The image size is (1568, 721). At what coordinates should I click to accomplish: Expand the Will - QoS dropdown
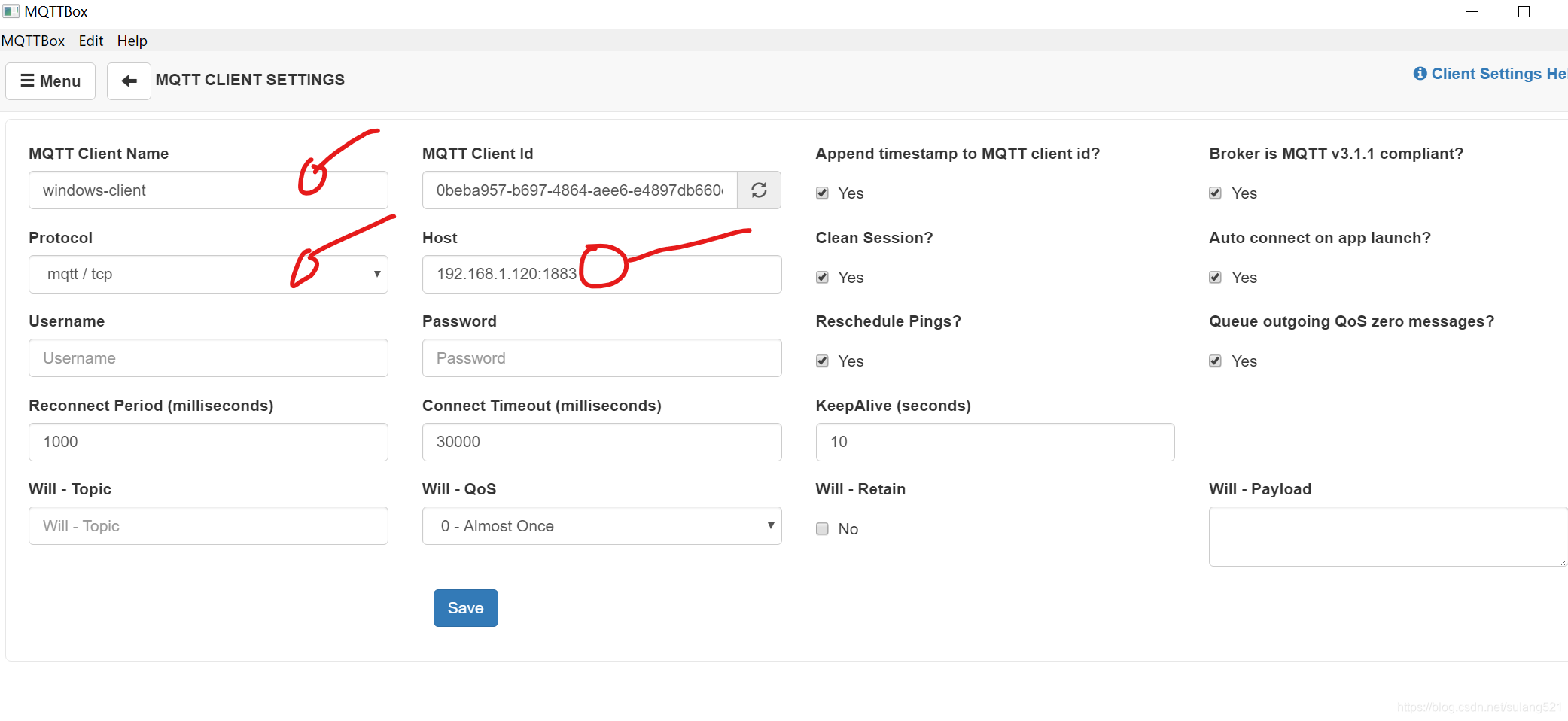tap(601, 525)
